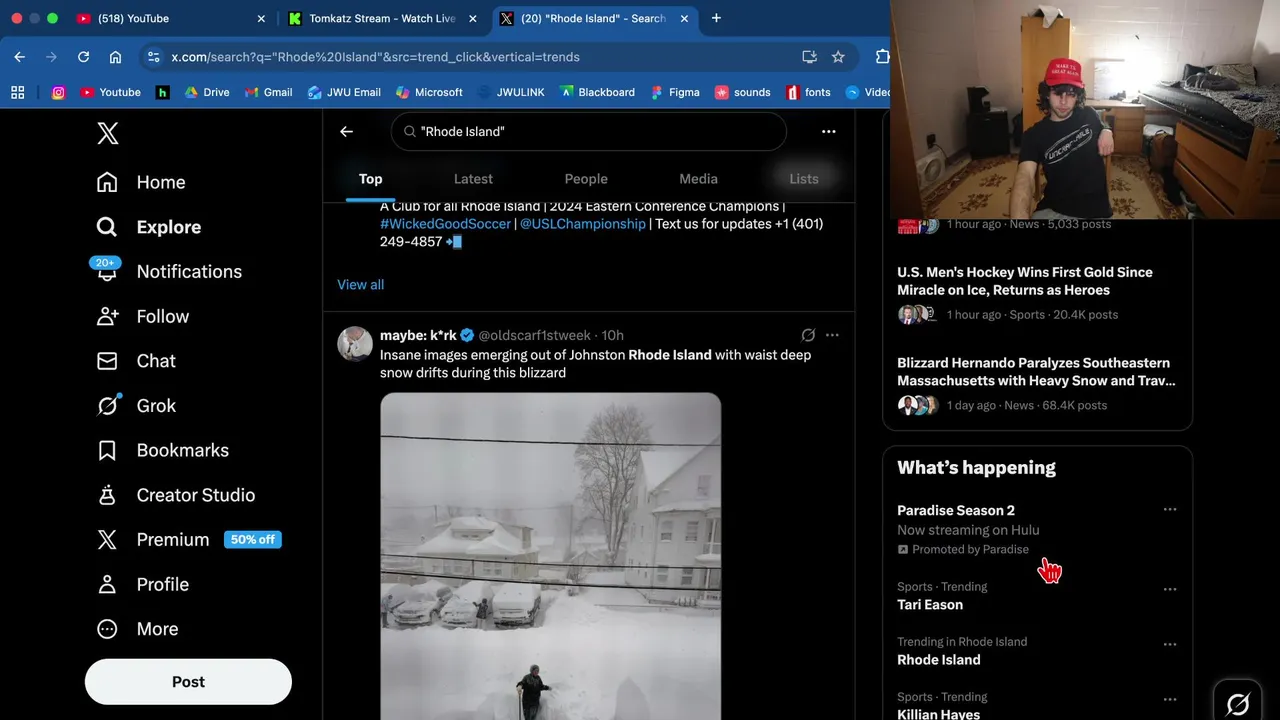Open Blizzard Hernando Paralyzes Massachusetts story
Viewport: 1280px width, 720px height.
coord(1037,384)
